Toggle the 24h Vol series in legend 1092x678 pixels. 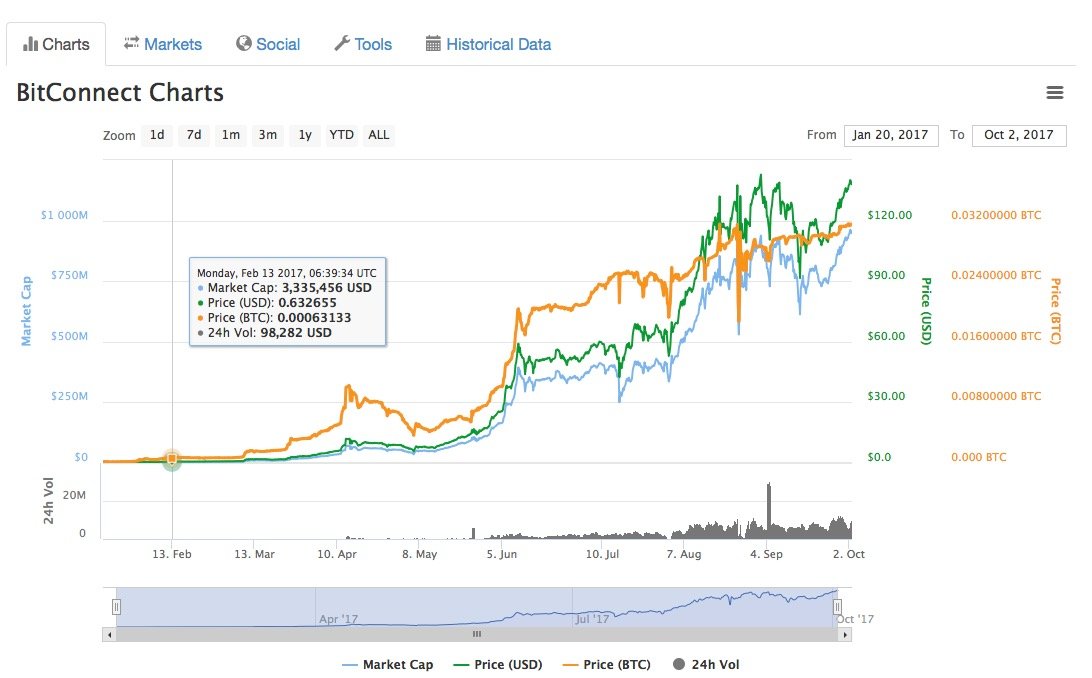(705, 665)
